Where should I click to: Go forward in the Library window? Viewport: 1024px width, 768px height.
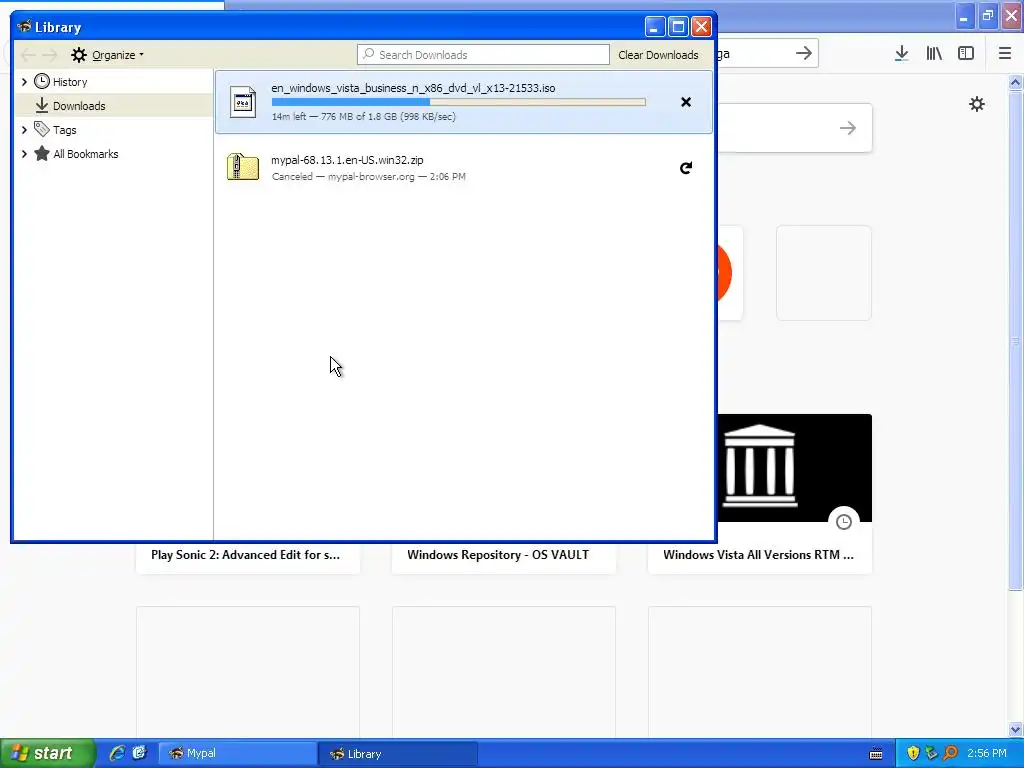point(50,55)
